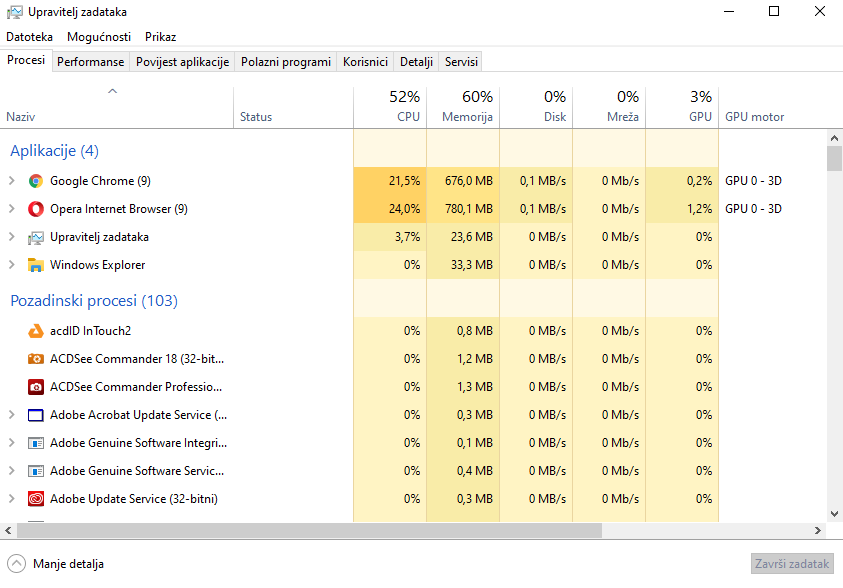The image size is (843, 588).
Task: Click the ACDSee Commander Professional icon
Action: click(35, 387)
